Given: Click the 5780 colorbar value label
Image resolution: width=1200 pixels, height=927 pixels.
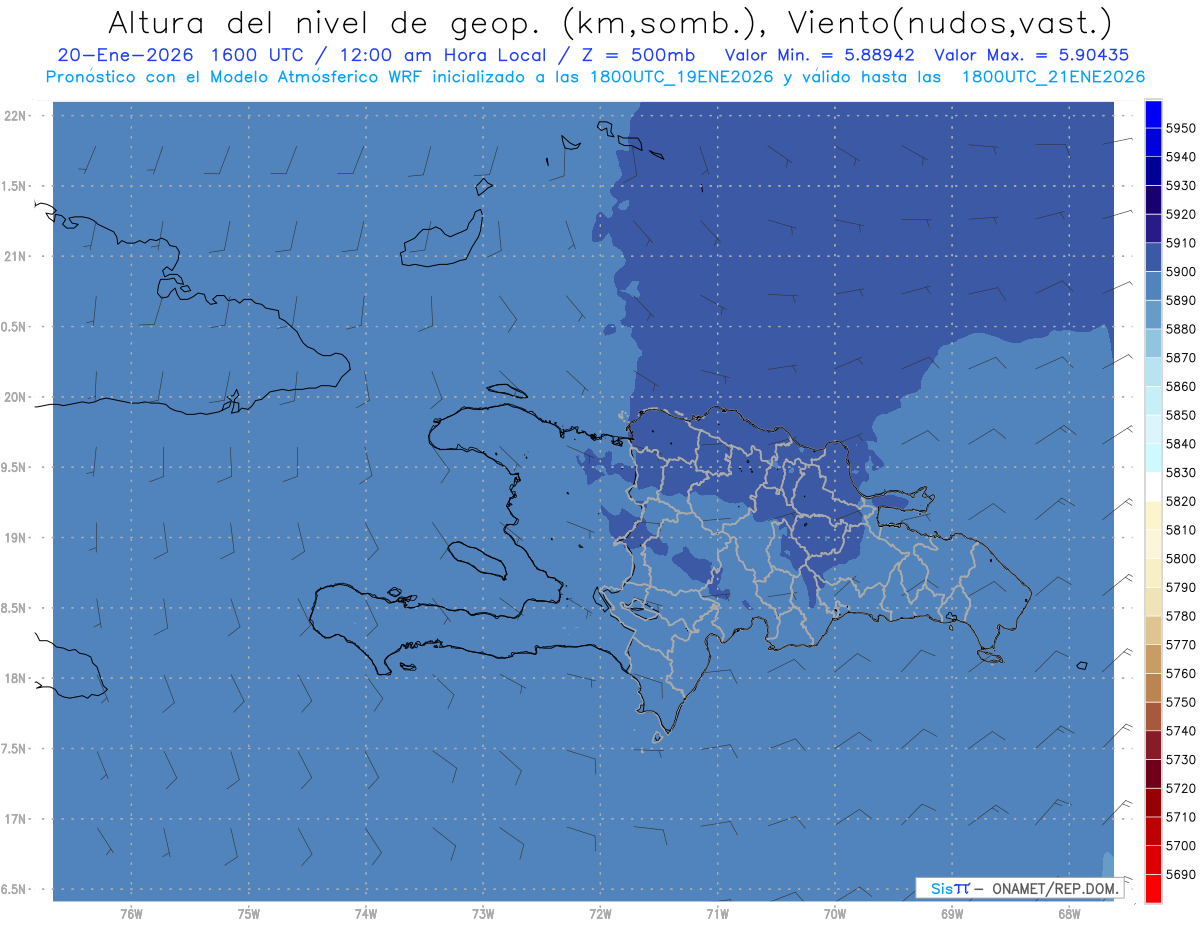Looking at the screenshot, I should [x=1180, y=616].
